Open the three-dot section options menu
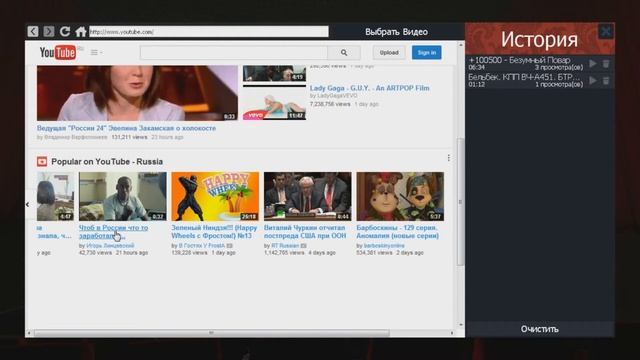This screenshot has width=640, height=360. [449, 158]
